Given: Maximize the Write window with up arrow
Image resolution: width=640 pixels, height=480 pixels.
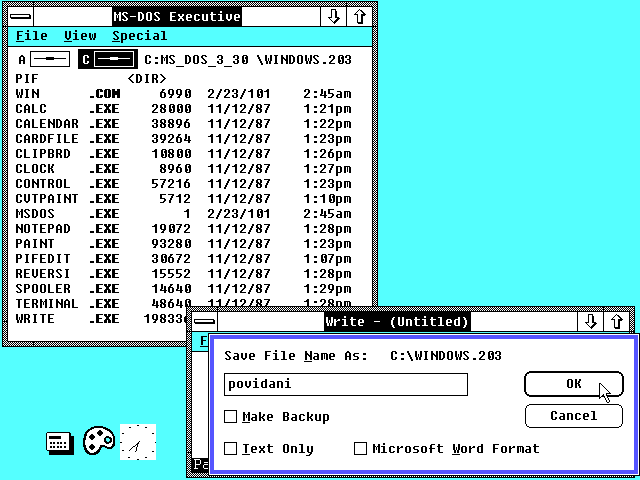Looking at the screenshot, I should [x=617, y=322].
